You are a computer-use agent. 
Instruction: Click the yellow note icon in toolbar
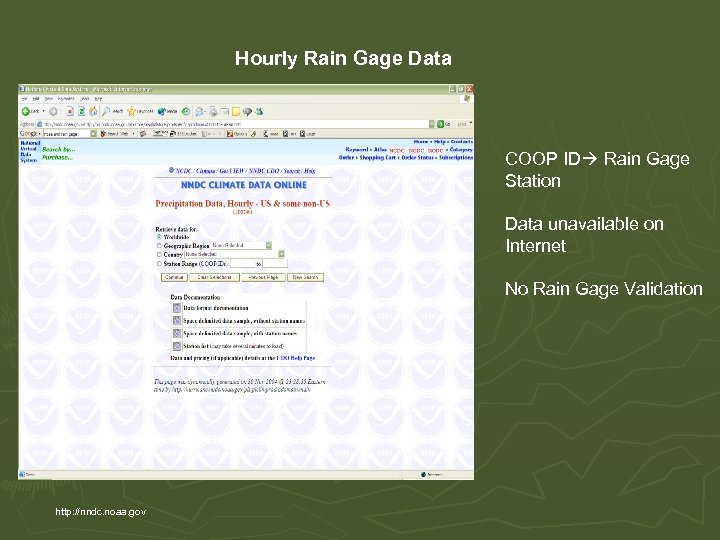click(236, 111)
